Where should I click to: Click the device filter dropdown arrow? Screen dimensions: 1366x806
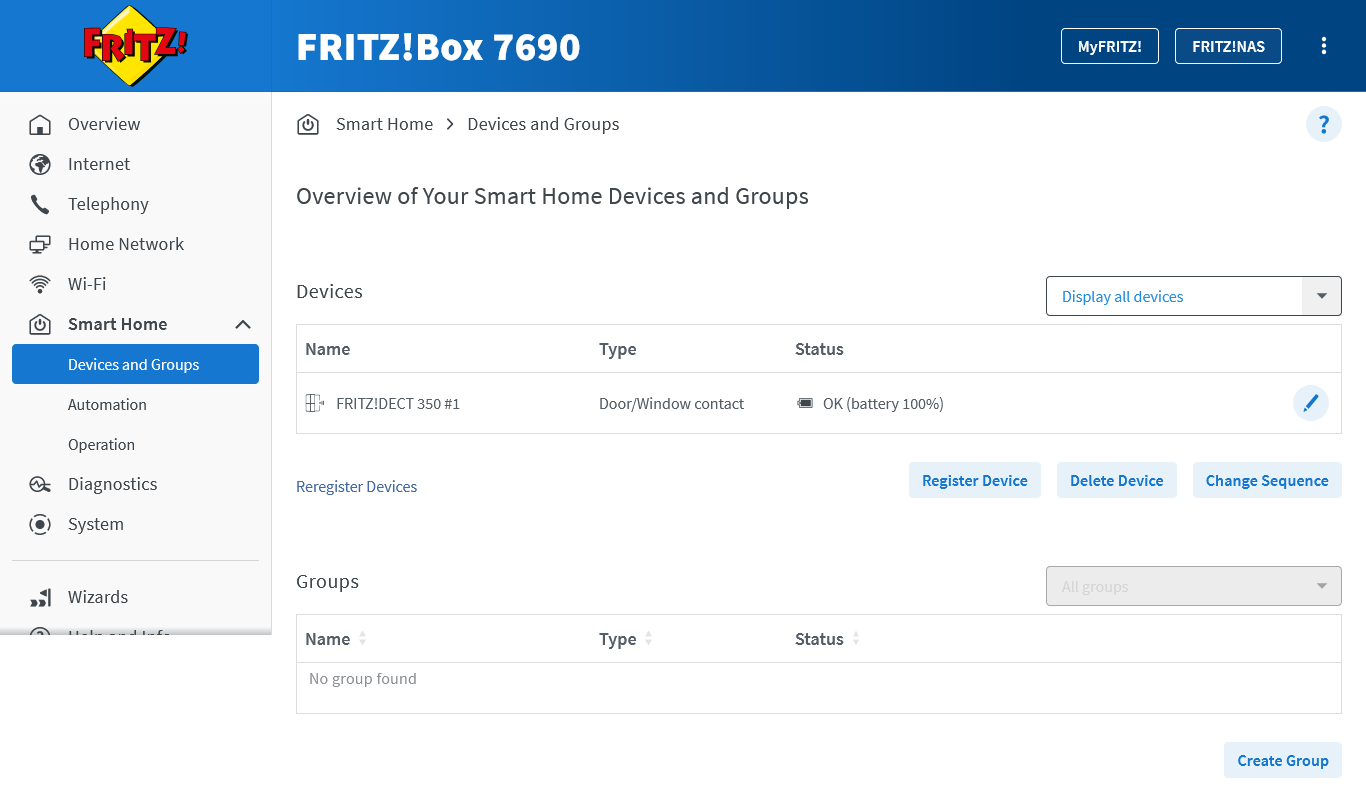tap(1322, 296)
